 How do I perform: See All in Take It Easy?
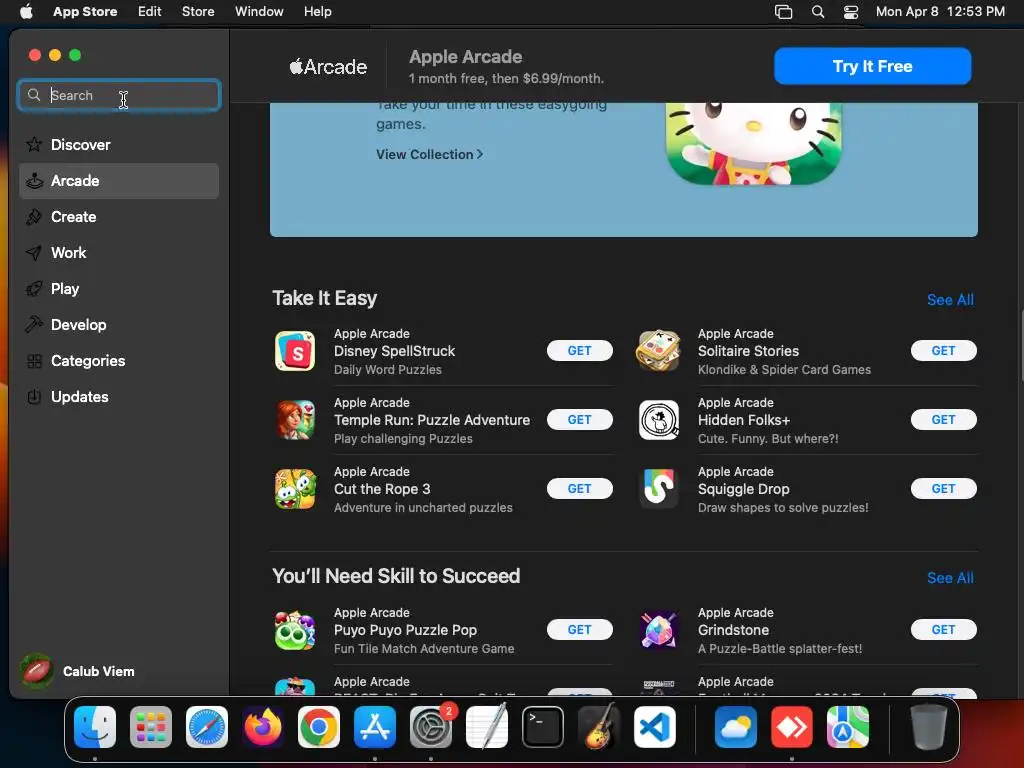coord(950,300)
